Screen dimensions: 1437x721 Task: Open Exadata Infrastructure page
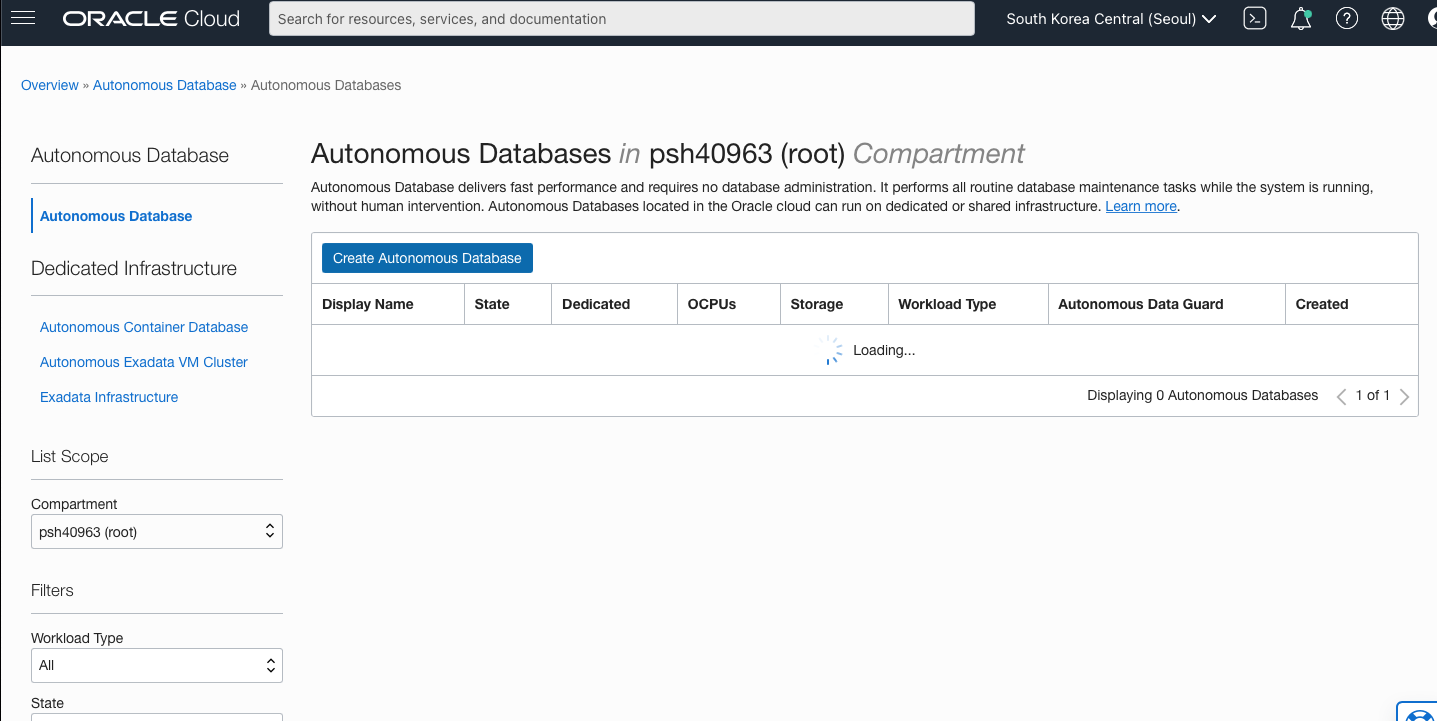(109, 397)
